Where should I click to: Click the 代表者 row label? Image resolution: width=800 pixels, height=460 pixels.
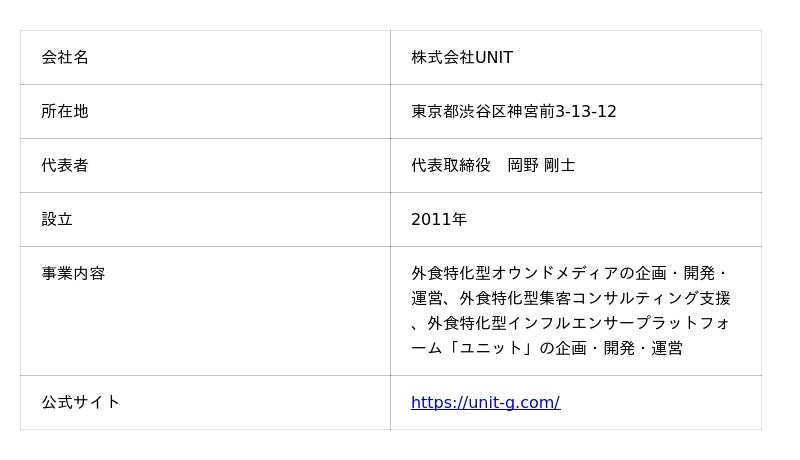pyautogui.click(x=65, y=166)
